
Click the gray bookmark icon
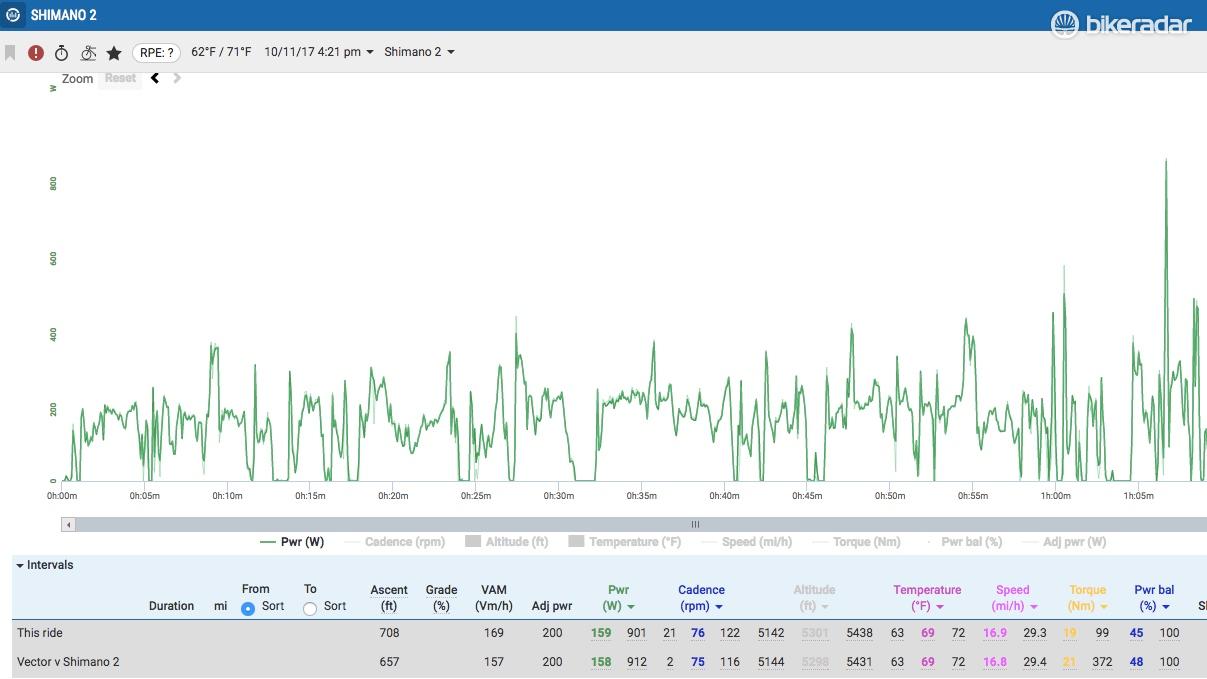(x=11, y=52)
